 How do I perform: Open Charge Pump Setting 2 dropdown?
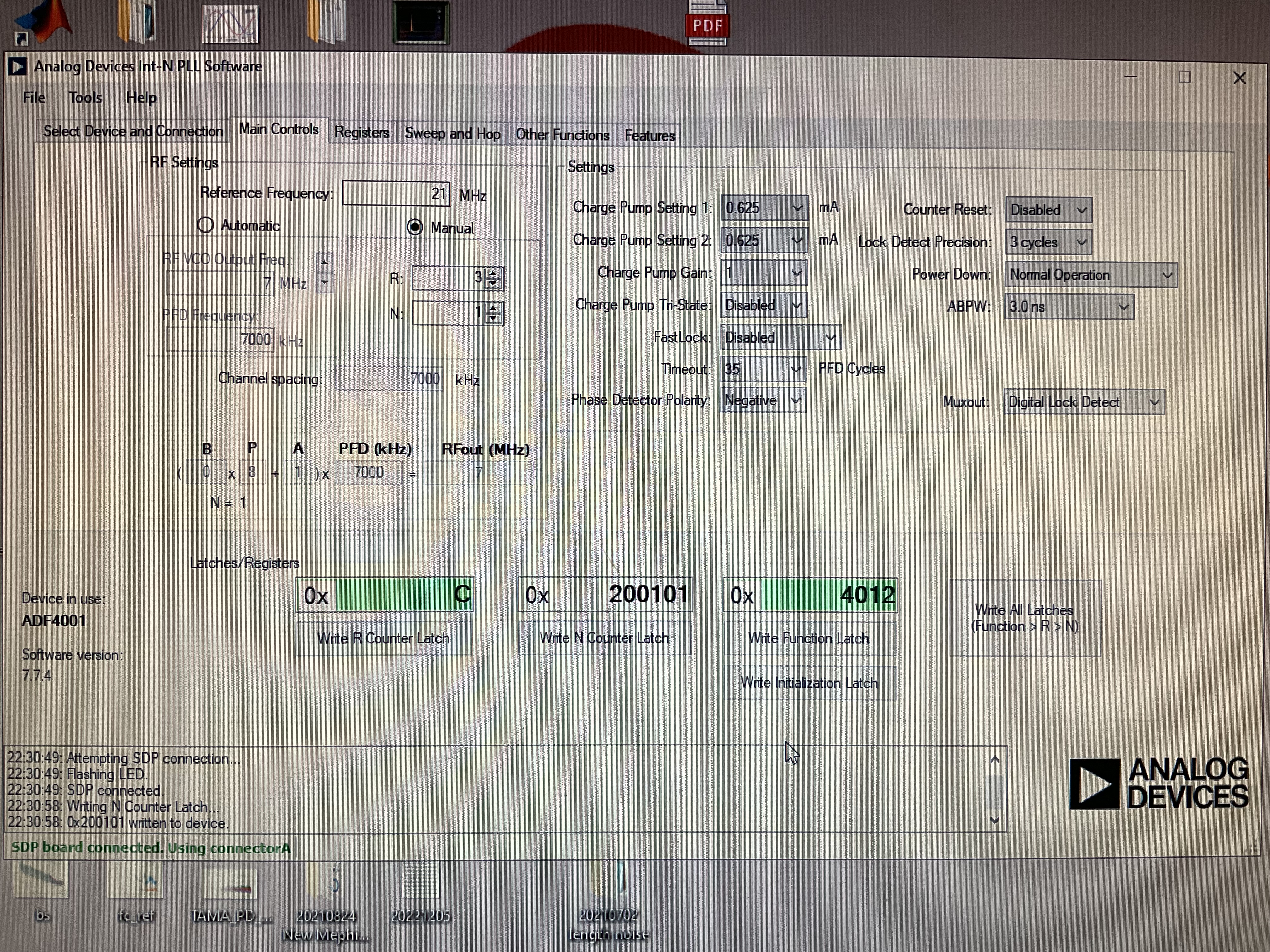pyautogui.click(x=764, y=241)
